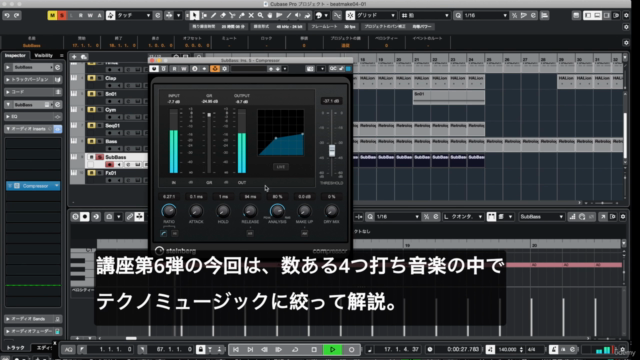The width and height of the screenshot is (640, 360).
Task: Click the Compressor ATTACK knob
Action: (x=196, y=211)
